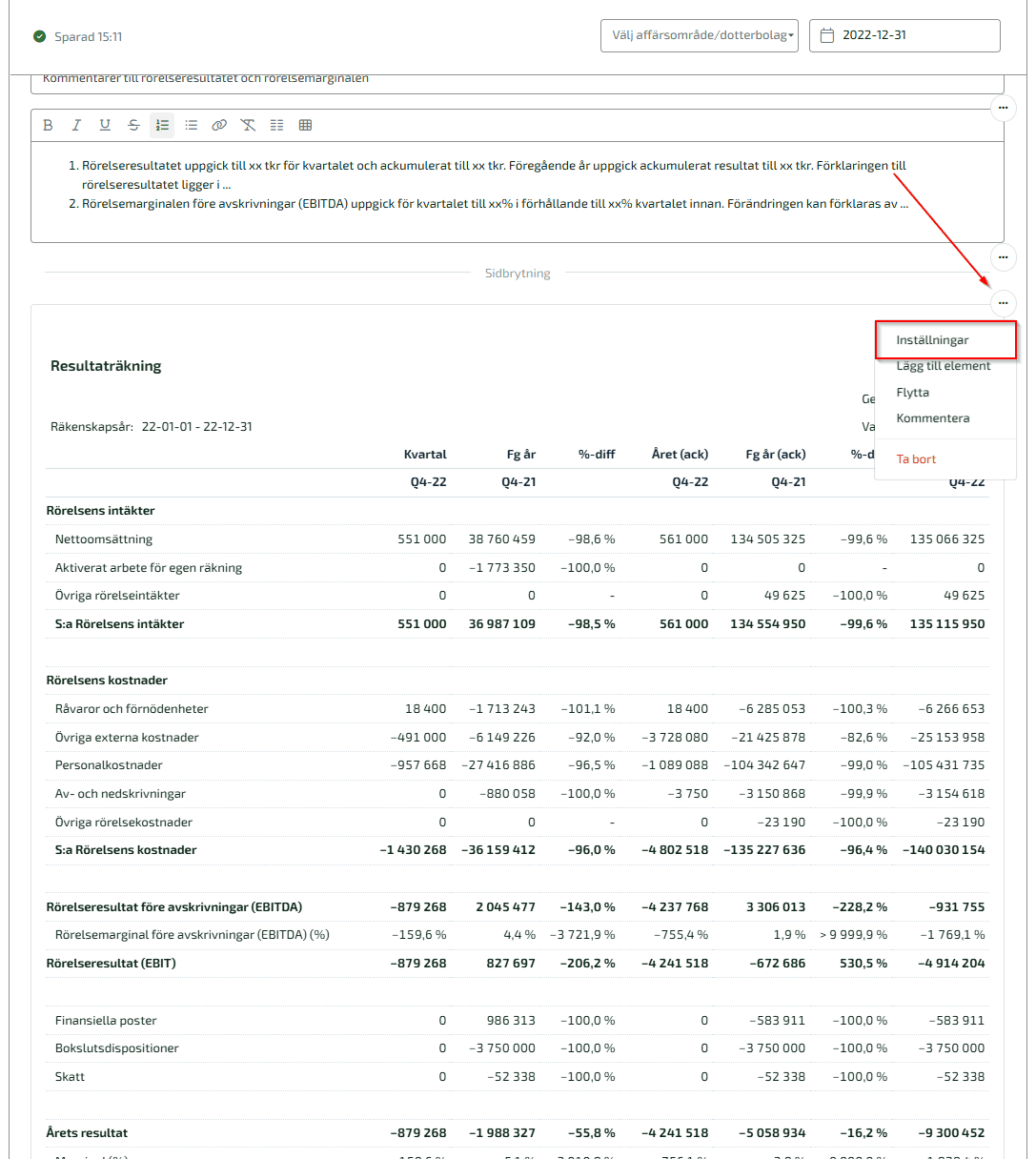Pick Flytta from the context menu
Image resolution: width=1036 pixels, height=1159 pixels.
913,393
